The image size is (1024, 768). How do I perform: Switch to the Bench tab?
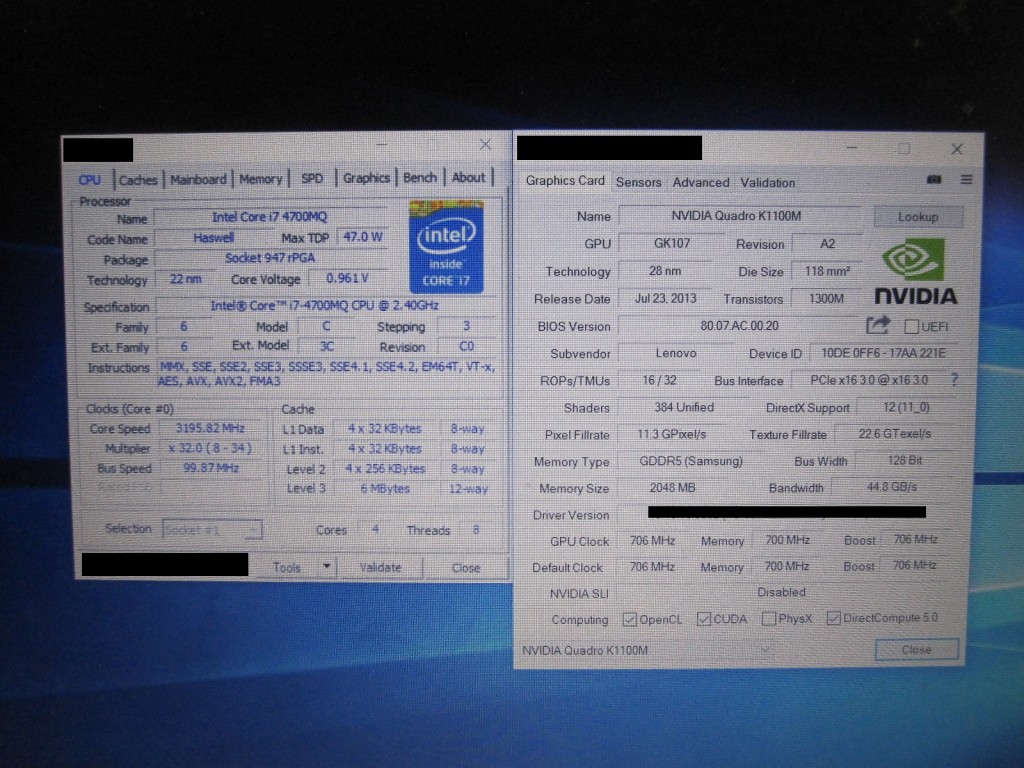(420, 177)
